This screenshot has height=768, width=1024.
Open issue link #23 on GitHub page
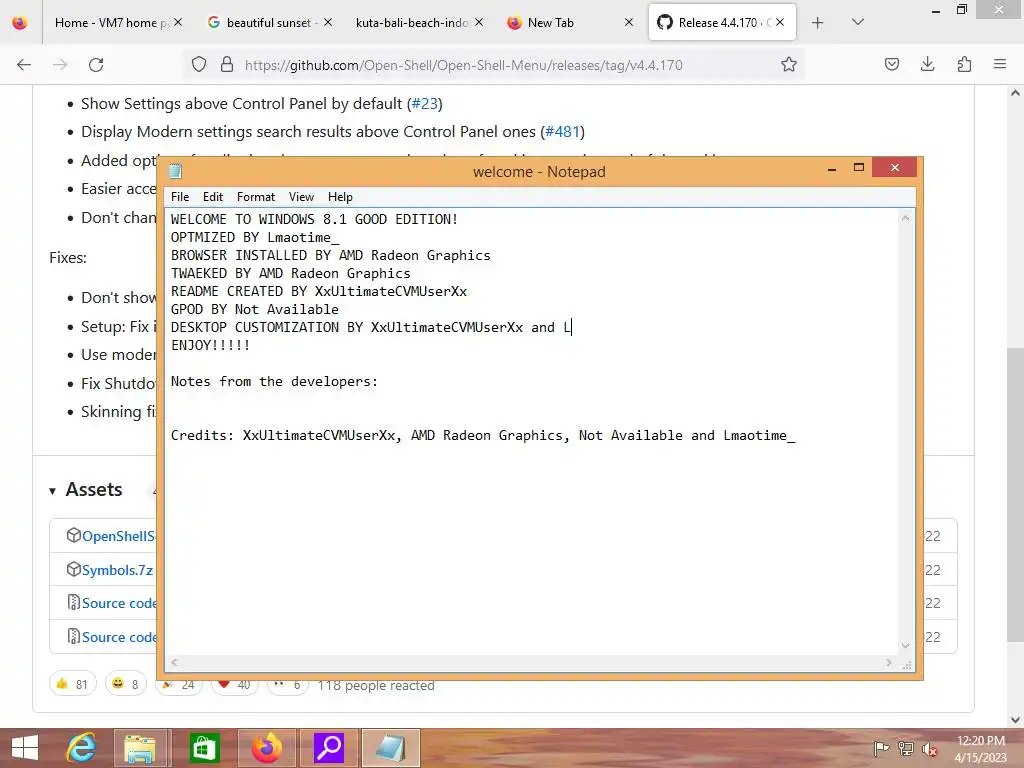425,104
